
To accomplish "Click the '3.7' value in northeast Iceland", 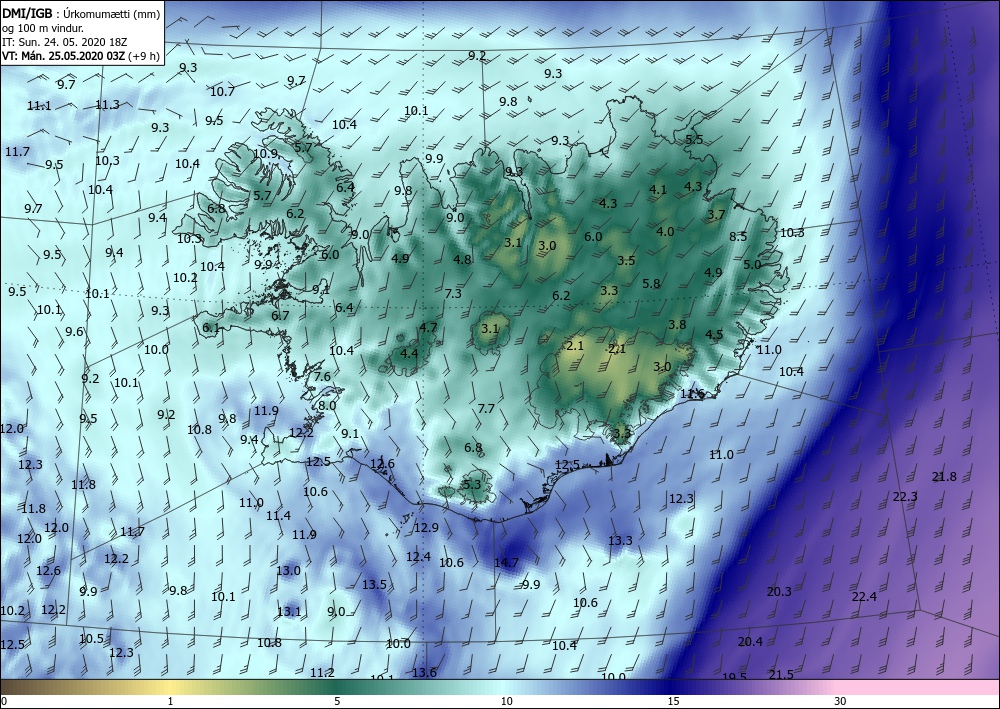I will click(x=716, y=215).
